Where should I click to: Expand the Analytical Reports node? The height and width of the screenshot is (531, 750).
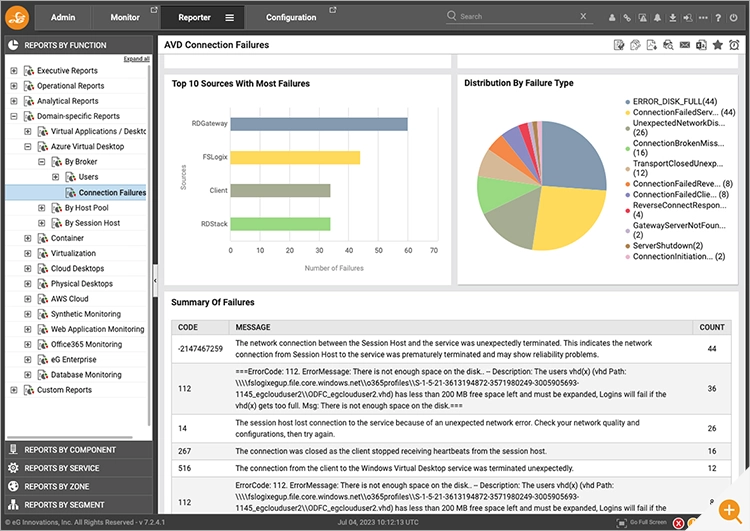14,101
